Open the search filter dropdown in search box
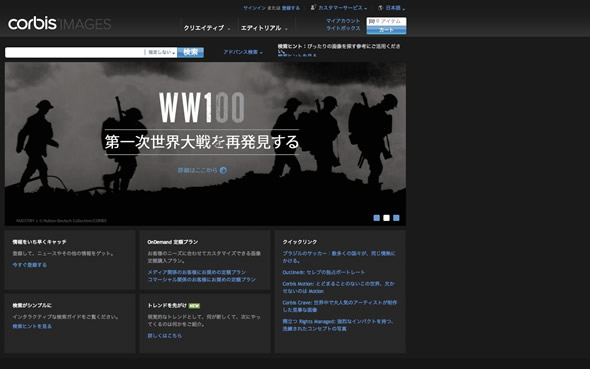Viewport: 590px width, 369px height. pyautogui.click(x=161, y=52)
